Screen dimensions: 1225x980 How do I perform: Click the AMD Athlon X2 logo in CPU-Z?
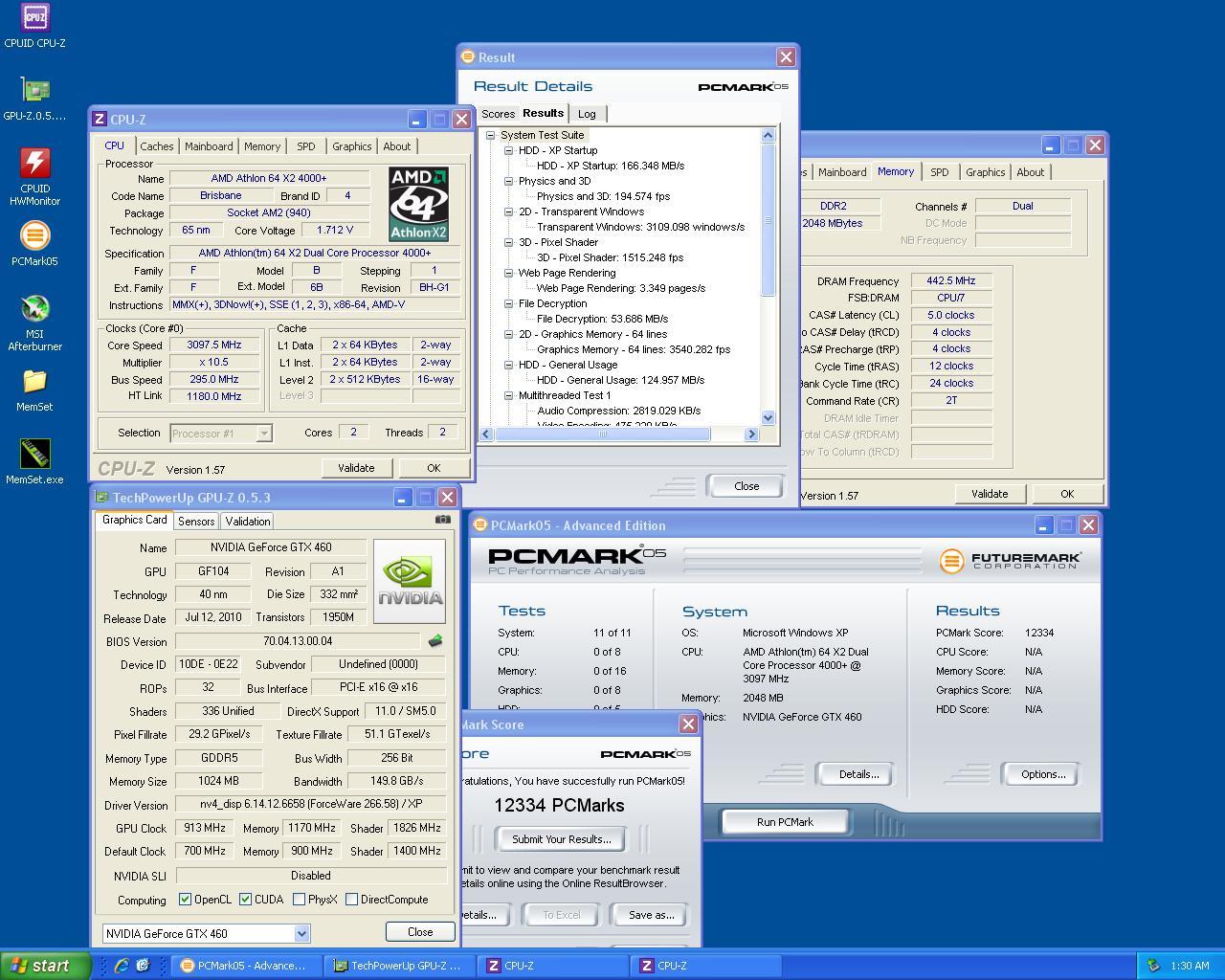click(x=418, y=204)
